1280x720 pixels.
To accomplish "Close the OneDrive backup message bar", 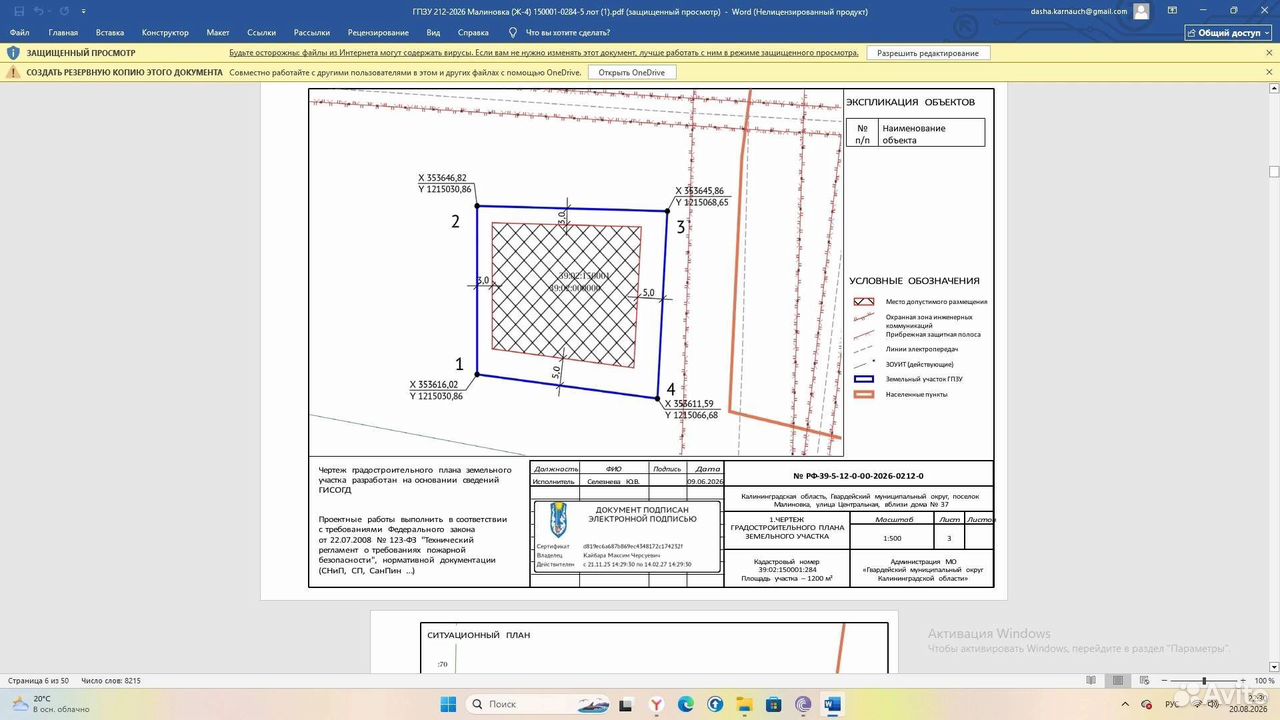I will pos(1268,72).
